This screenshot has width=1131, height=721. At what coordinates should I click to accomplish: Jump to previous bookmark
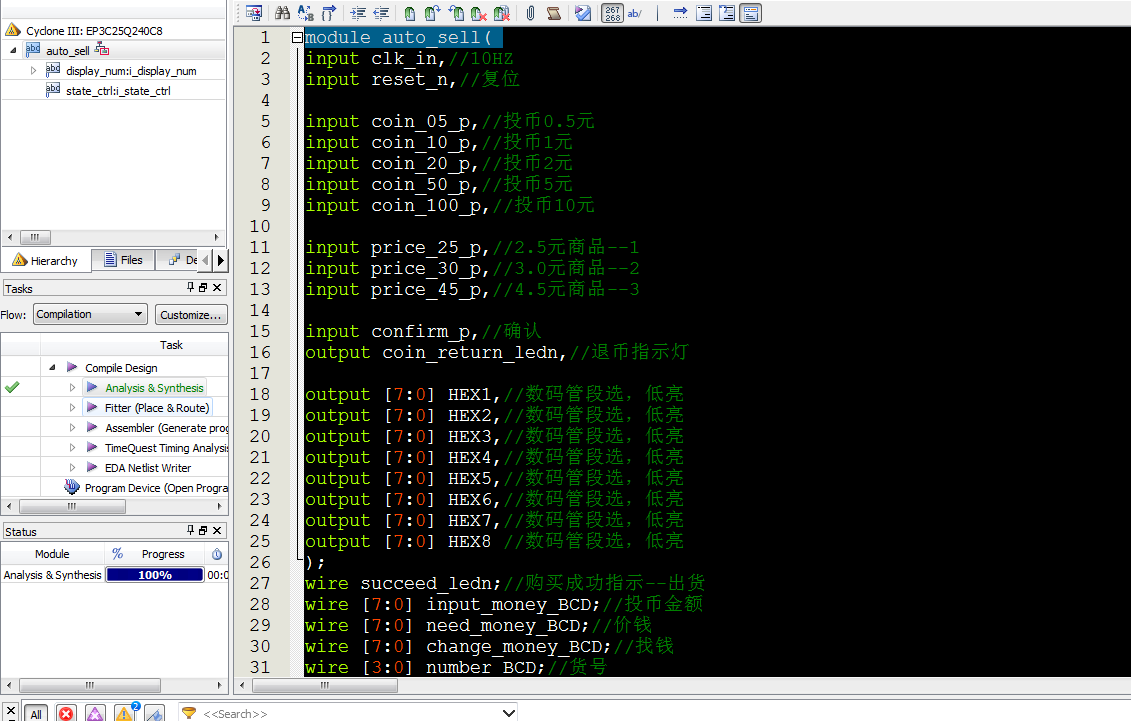(456, 13)
